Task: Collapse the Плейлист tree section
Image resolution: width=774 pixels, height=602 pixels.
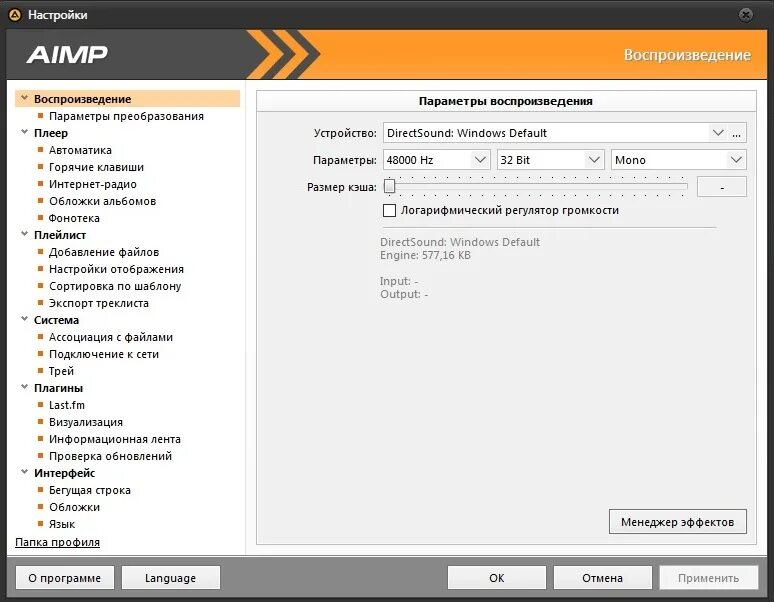Action: 24,234
